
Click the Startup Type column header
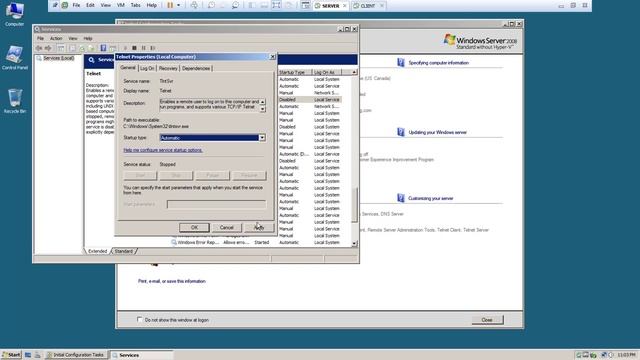coord(294,72)
